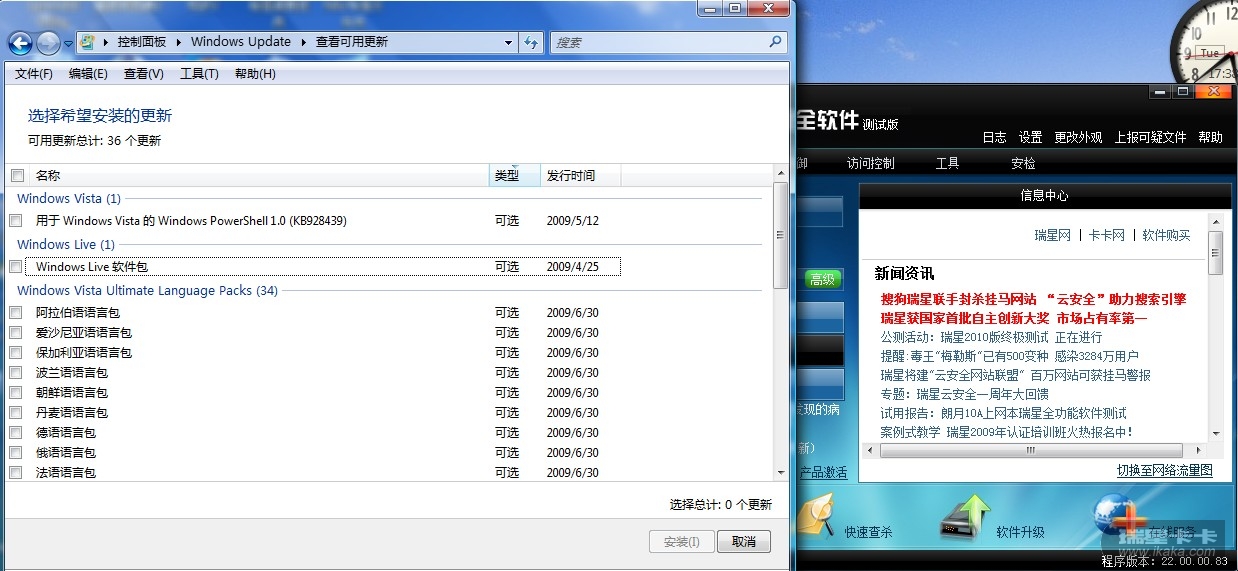Open the 公测活动 瑞星2010版 news item
The height and width of the screenshot is (571, 1238).
click(x=991, y=337)
